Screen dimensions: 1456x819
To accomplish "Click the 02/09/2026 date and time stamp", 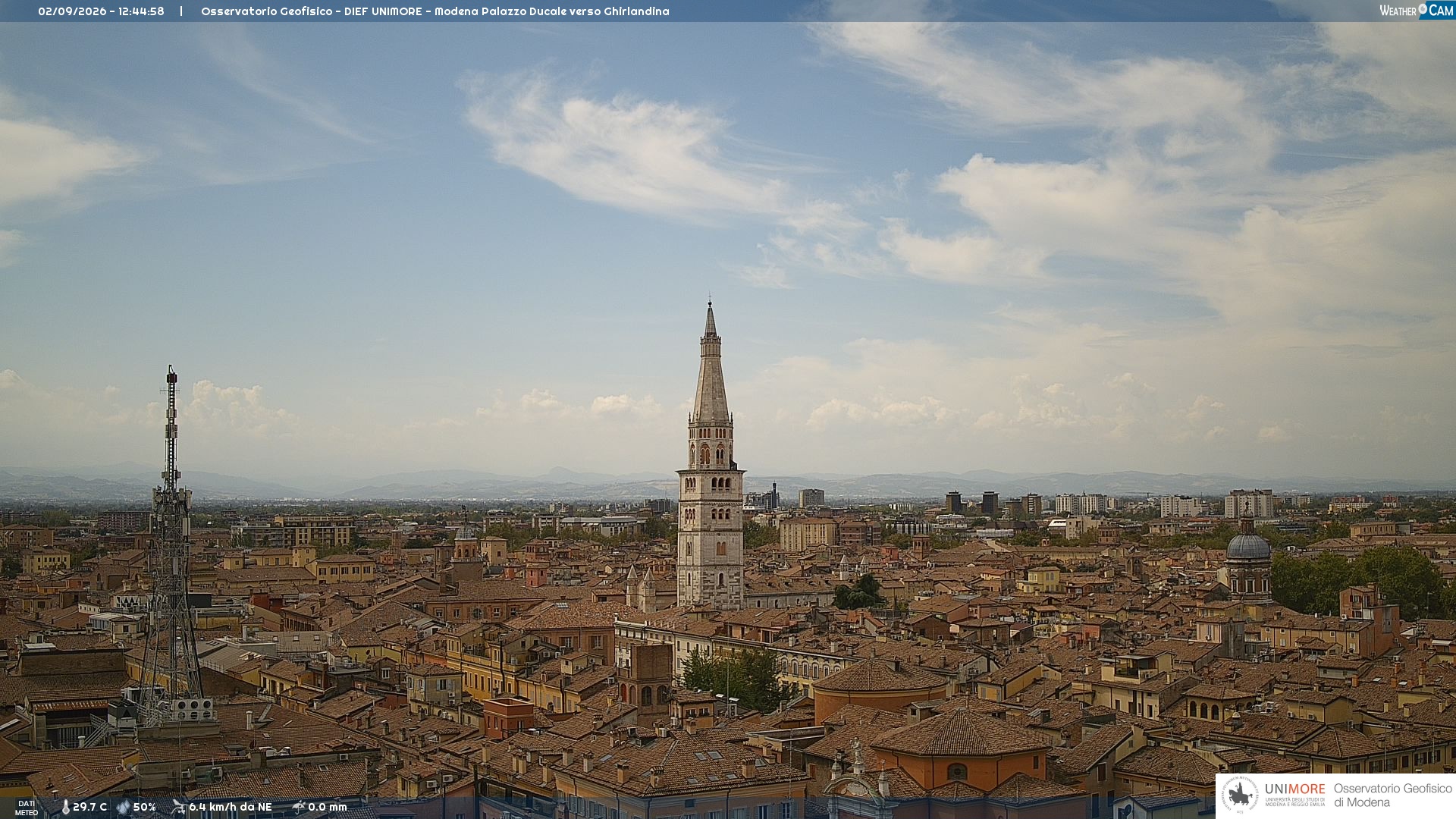I will point(101,11).
